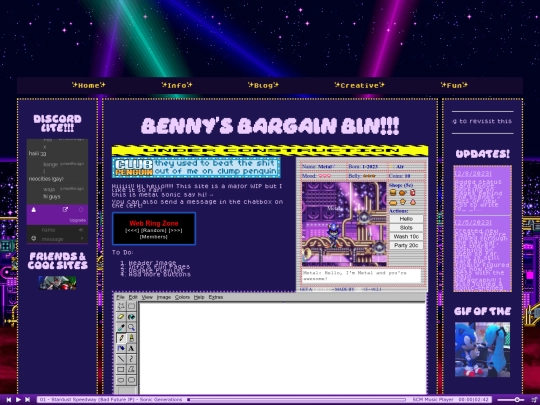Select the Pick Color eyedropper tool
Viewport: 540px width, 405px height.
tap(121, 327)
